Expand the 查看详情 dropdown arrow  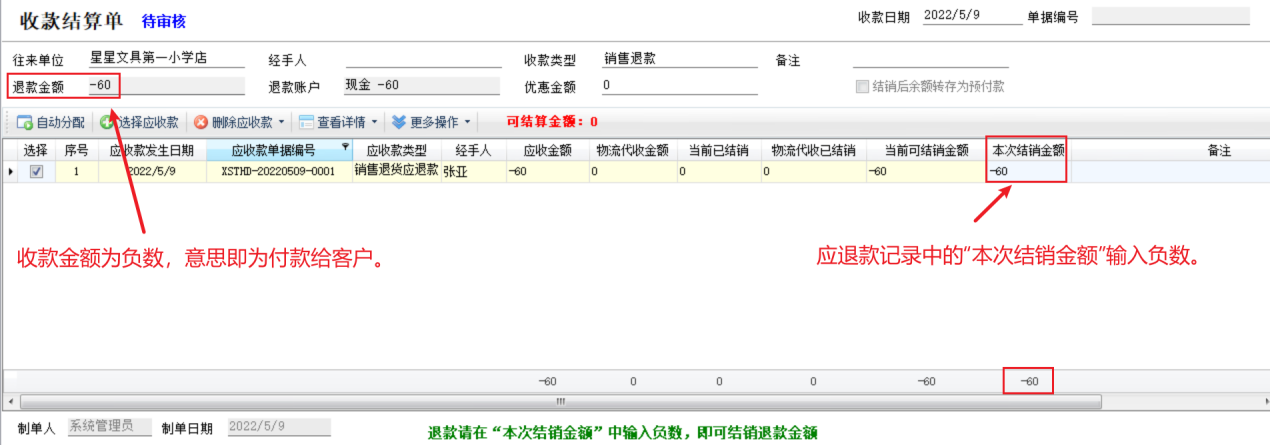[x=374, y=123]
